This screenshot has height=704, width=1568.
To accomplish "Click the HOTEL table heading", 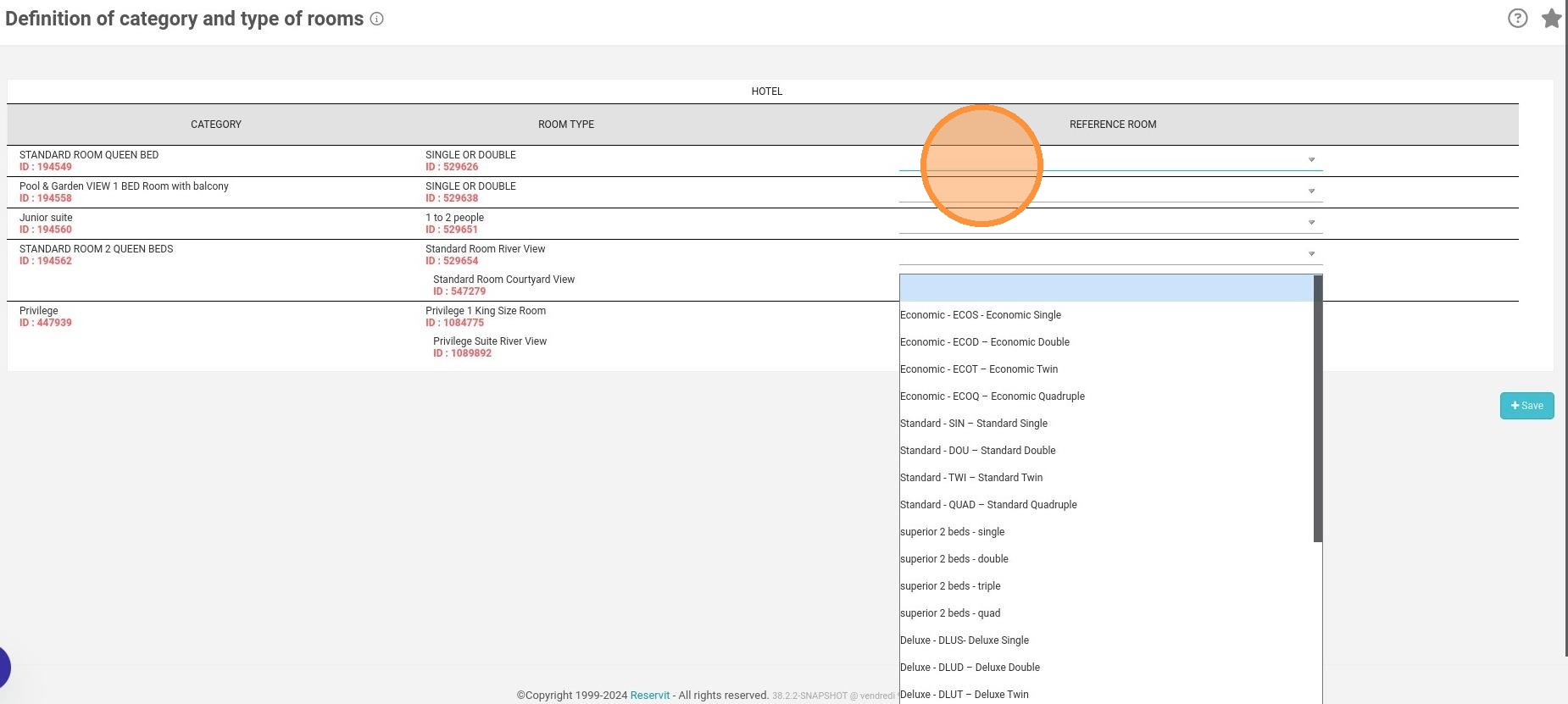I will click(767, 91).
